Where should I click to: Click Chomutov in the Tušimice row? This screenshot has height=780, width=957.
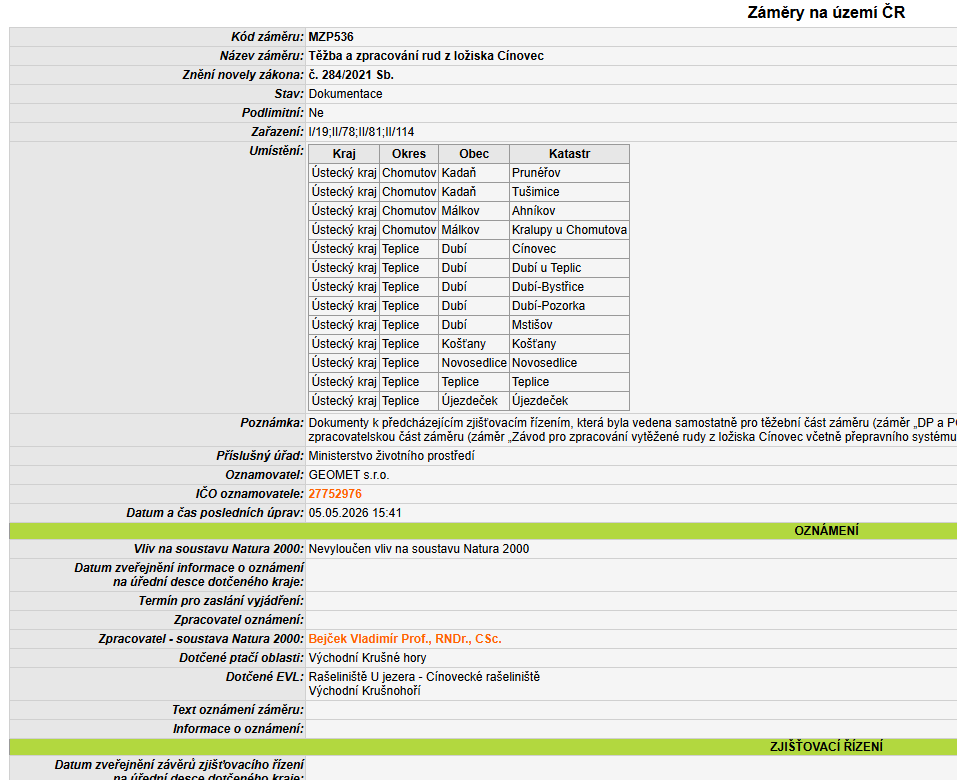tap(409, 192)
